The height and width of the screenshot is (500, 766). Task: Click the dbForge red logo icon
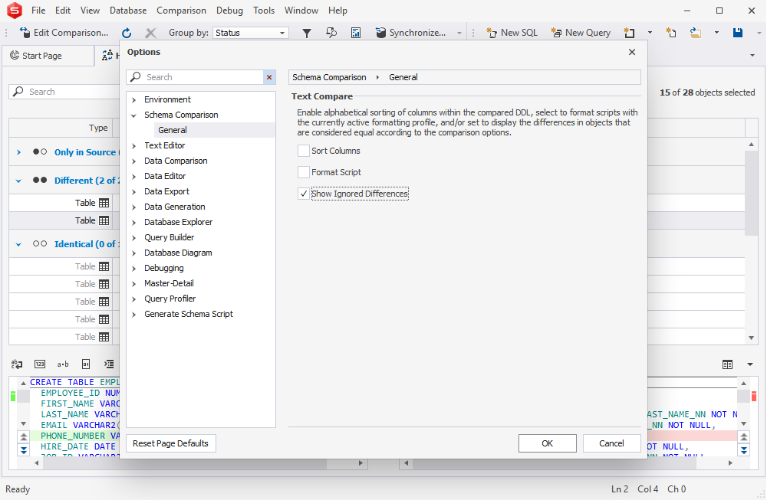14,10
